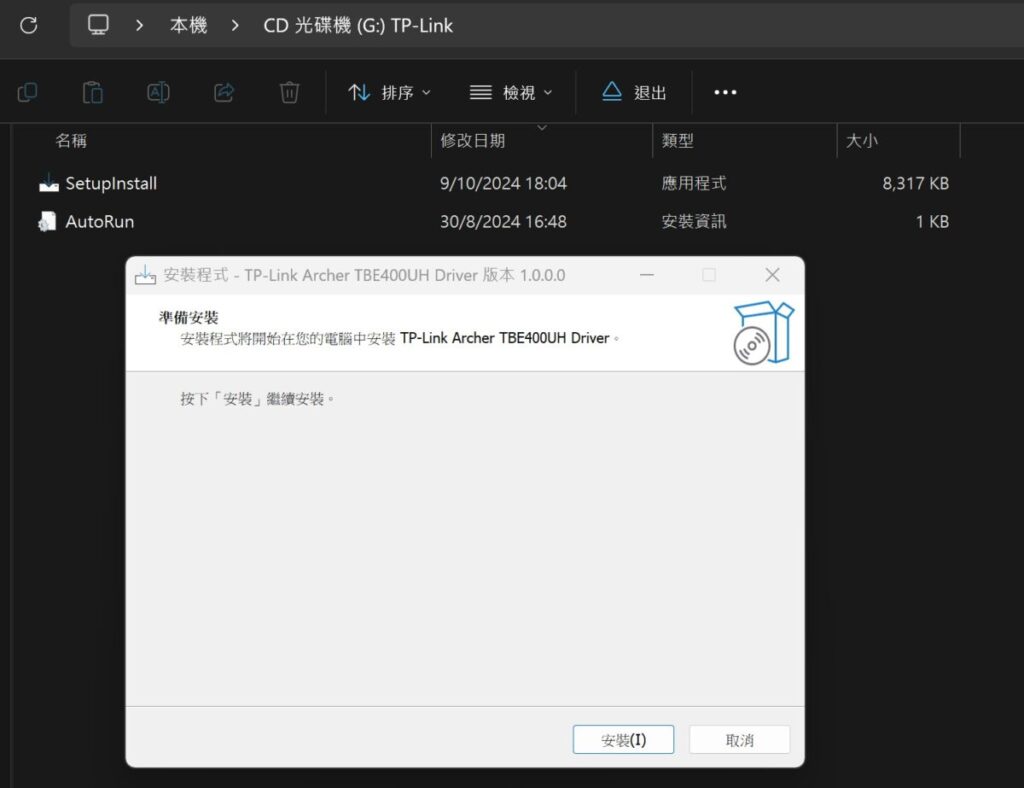Navigate to 本機 in the address bar

pyautogui.click(x=189, y=25)
